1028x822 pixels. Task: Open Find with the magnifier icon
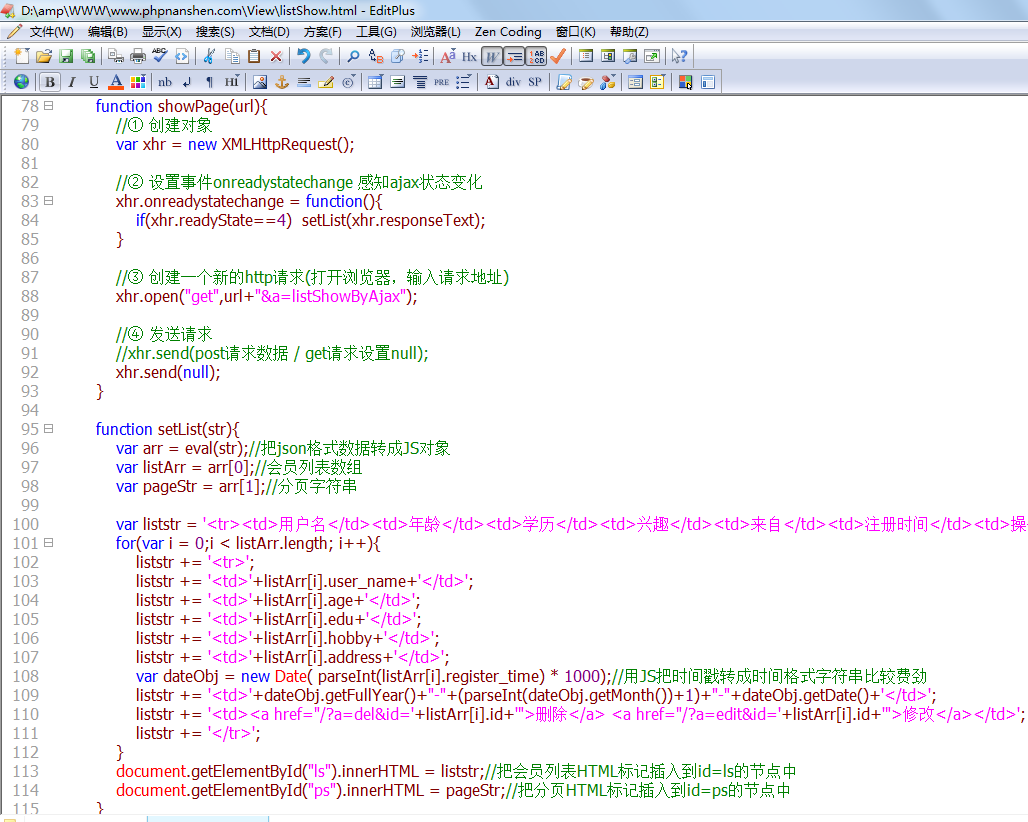point(353,56)
